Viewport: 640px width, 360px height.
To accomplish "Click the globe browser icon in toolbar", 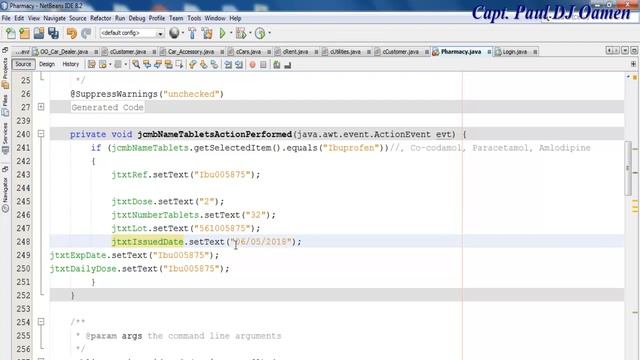I will 174,33.
